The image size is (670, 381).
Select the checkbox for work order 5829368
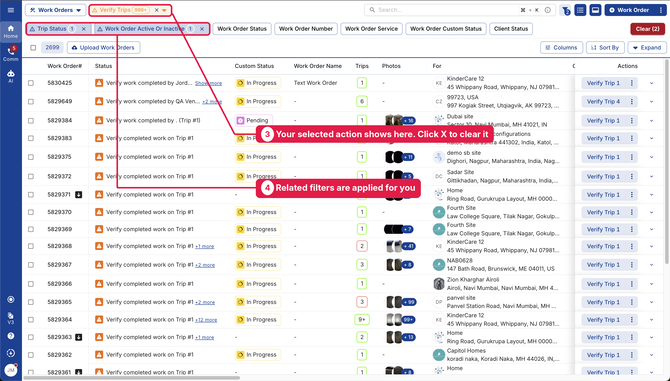tap(31, 246)
